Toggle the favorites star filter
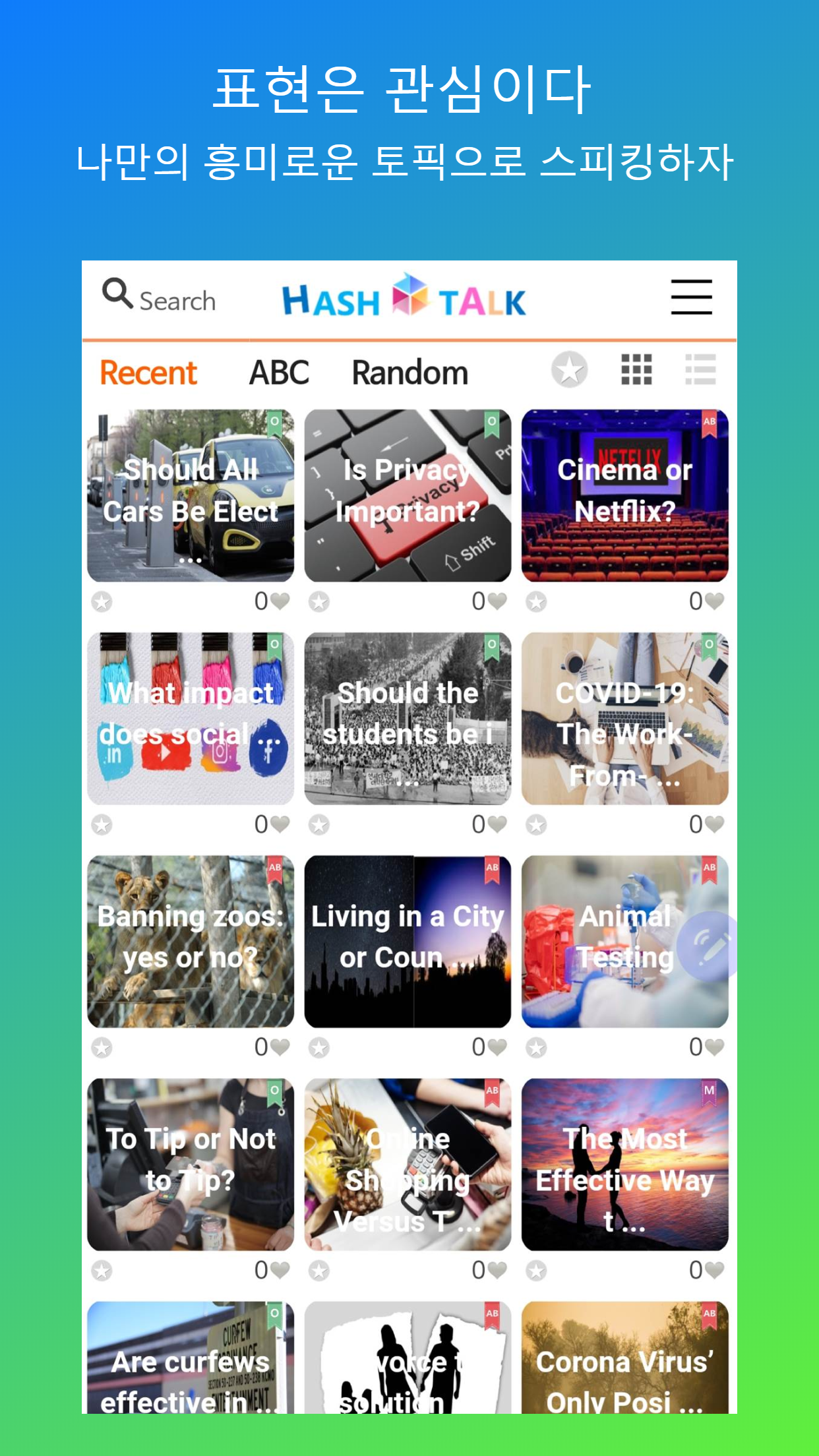Viewport: 819px width, 1456px height. [x=570, y=369]
